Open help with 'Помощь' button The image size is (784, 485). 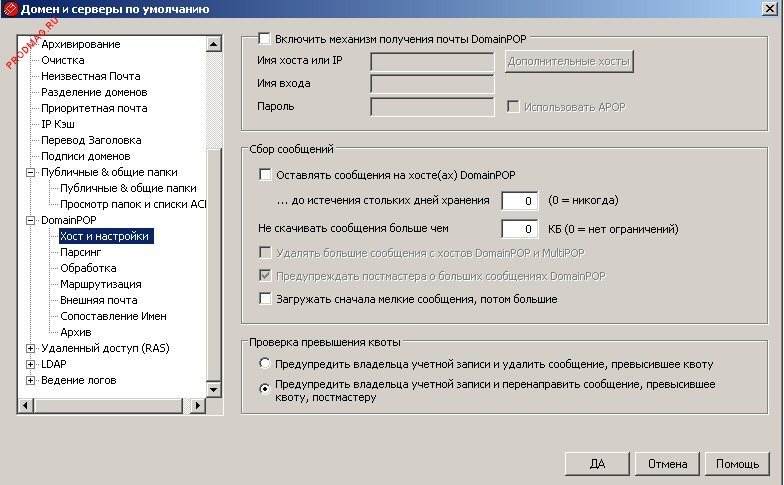click(738, 464)
